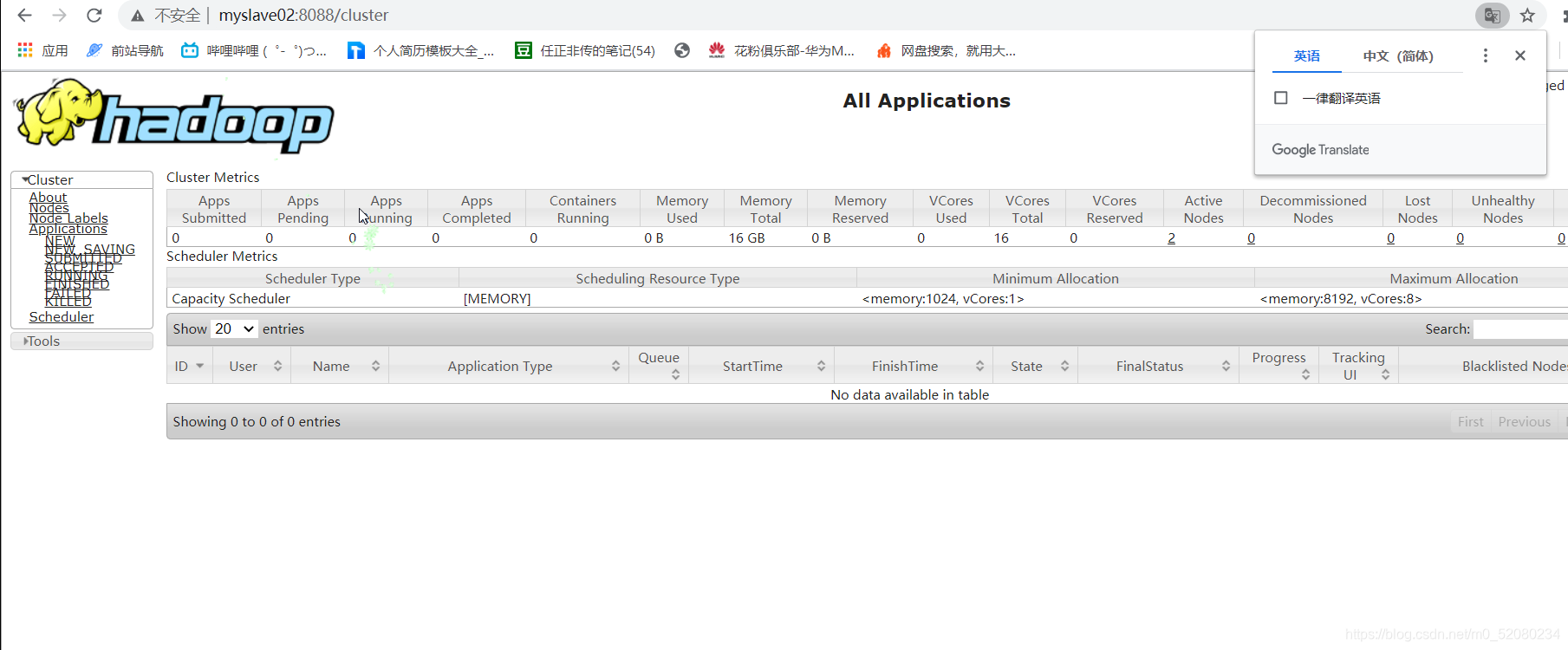Click the not-secure warning triangle icon
Image resolution: width=1568 pixels, height=650 pixels.
click(x=137, y=16)
